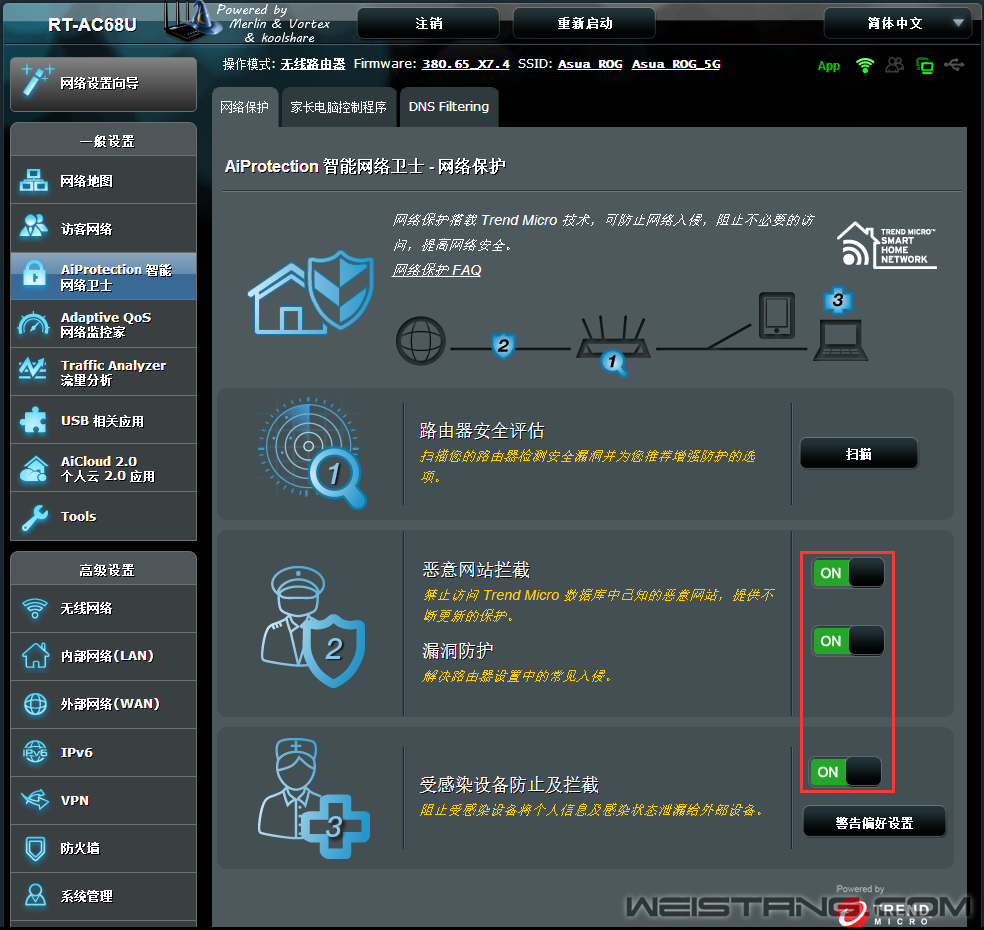The height and width of the screenshot is (930, 984).
Task: Click the 扫描 scan button
Action: [x=858, y=453]
